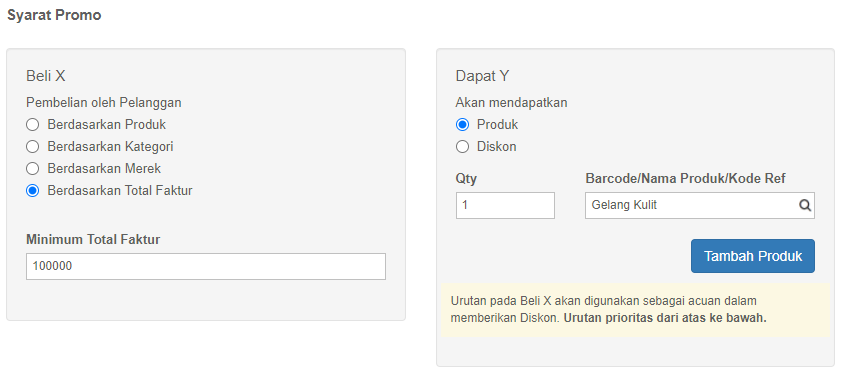Select Berdasarkan Total Faktur radio button

click(x=33, y=191)
